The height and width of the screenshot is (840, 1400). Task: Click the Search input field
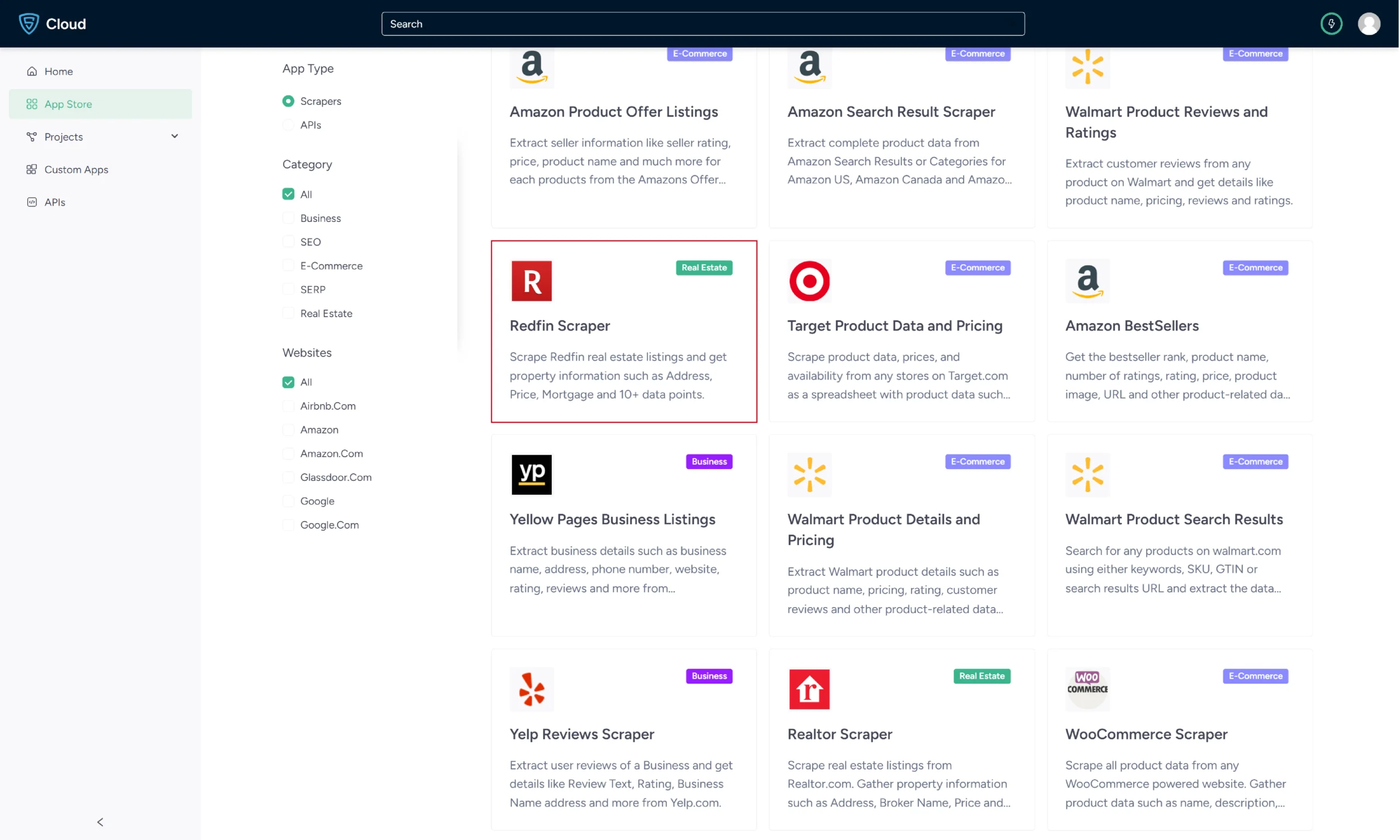(x=703, y=24)
